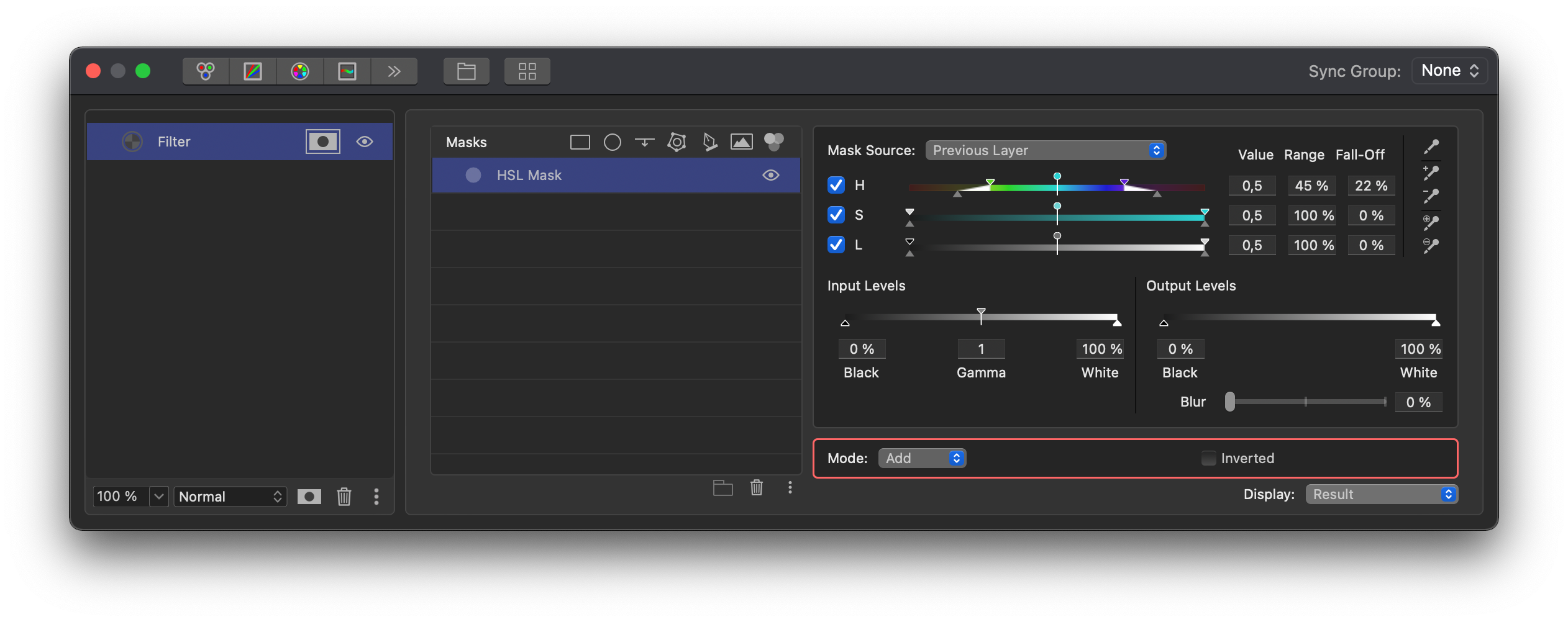This screenshot has height=622, width=1568.
Task: Click the Filter layer type icon
Action: pos(132,142)
